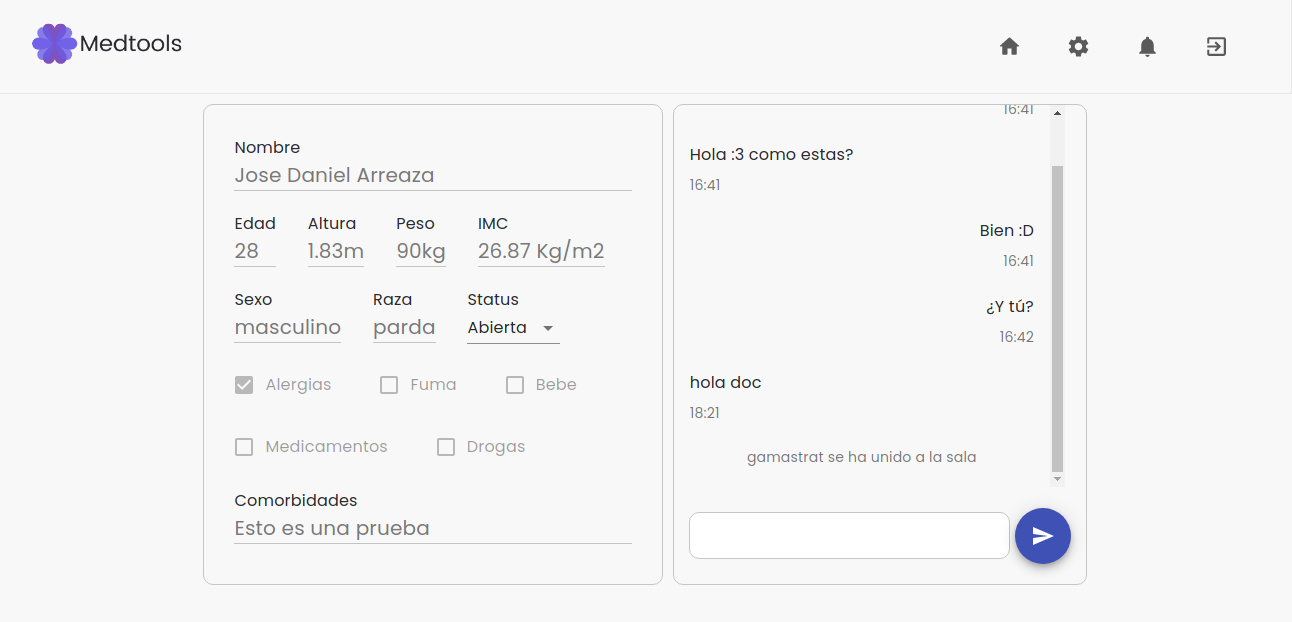Viewport: 1292px width, 622px height.
Task: Open settings gear icon
Action: 1078,46
